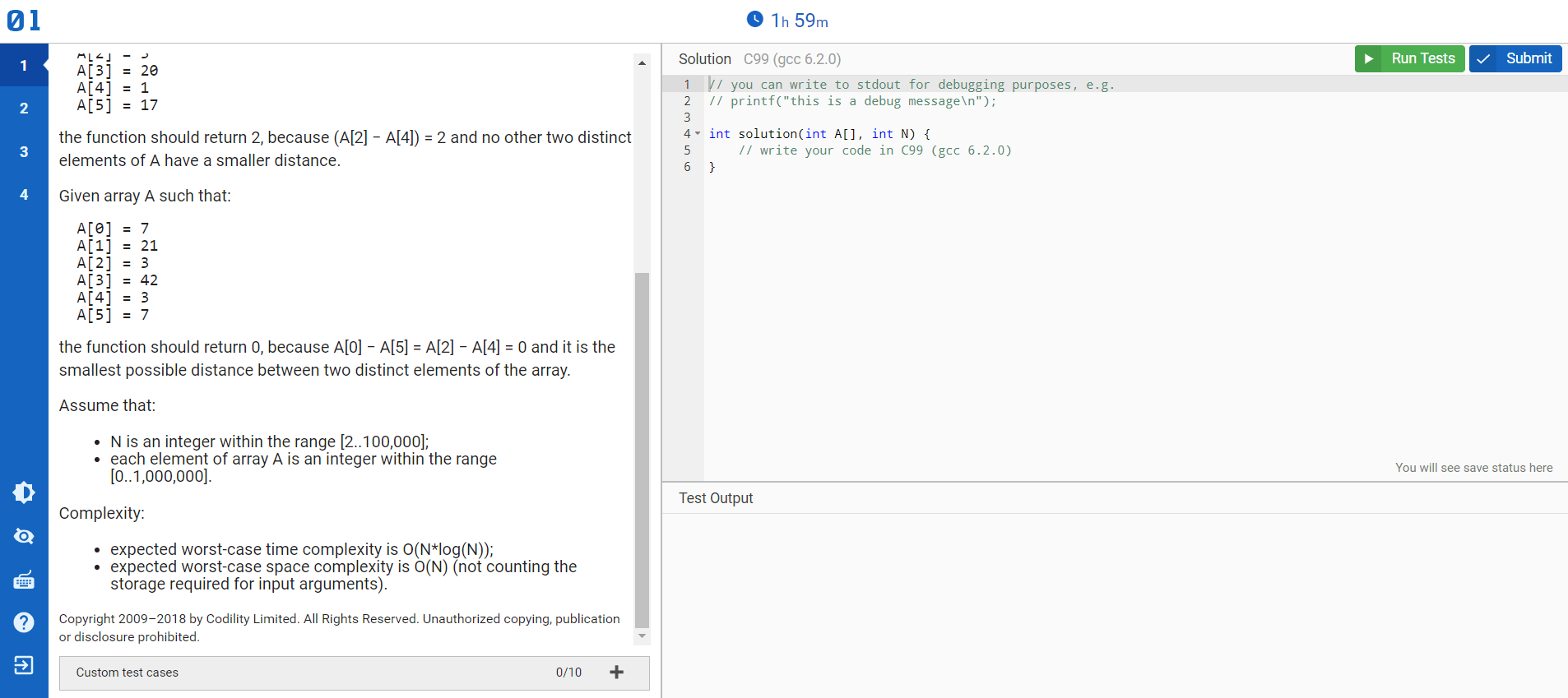Click the Run Tests play button
This screenshot has height=698, width=1568.
[1409, 58]
